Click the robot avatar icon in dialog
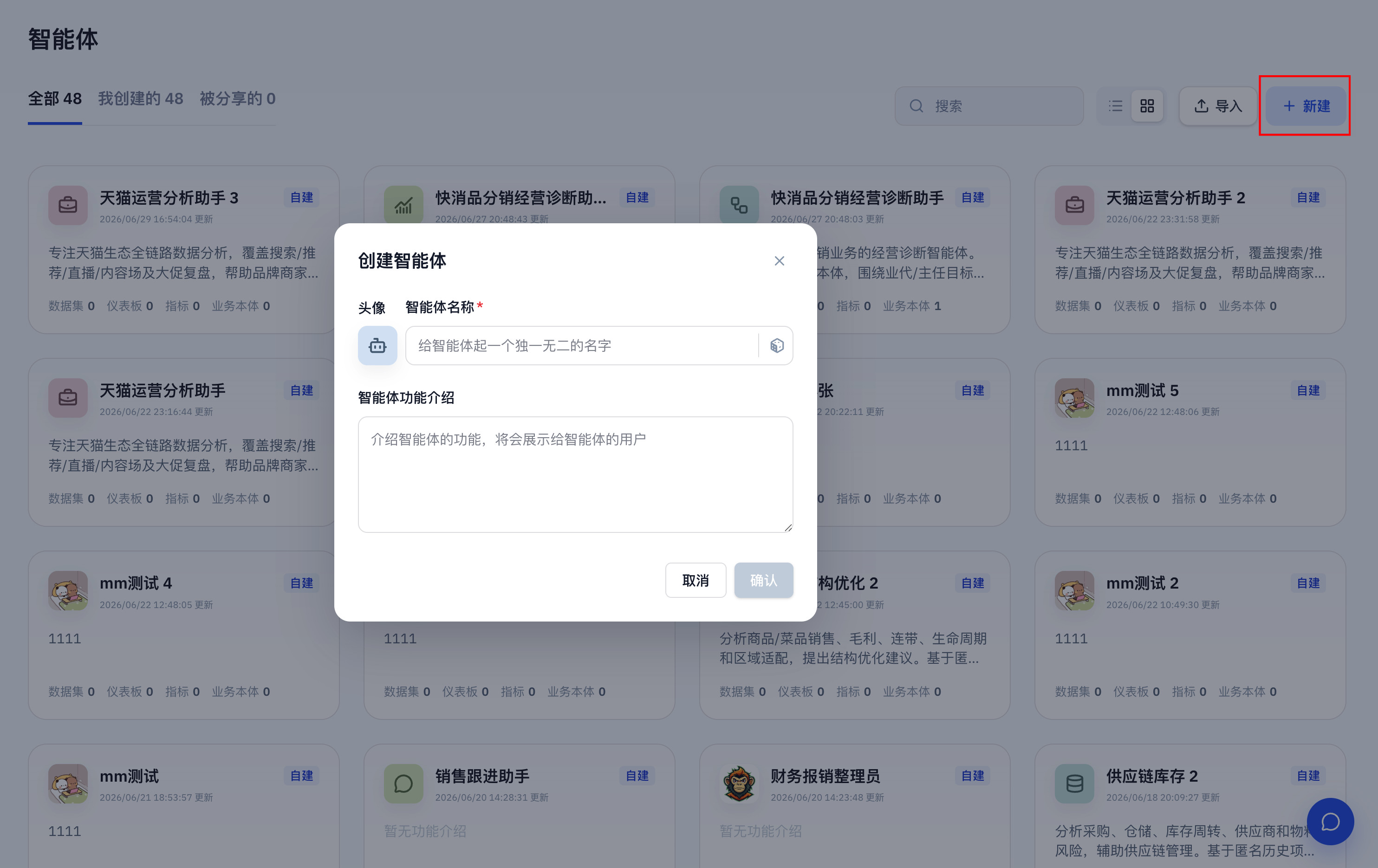This screenshot has width=1378, height=868. [x=377, y=346]
